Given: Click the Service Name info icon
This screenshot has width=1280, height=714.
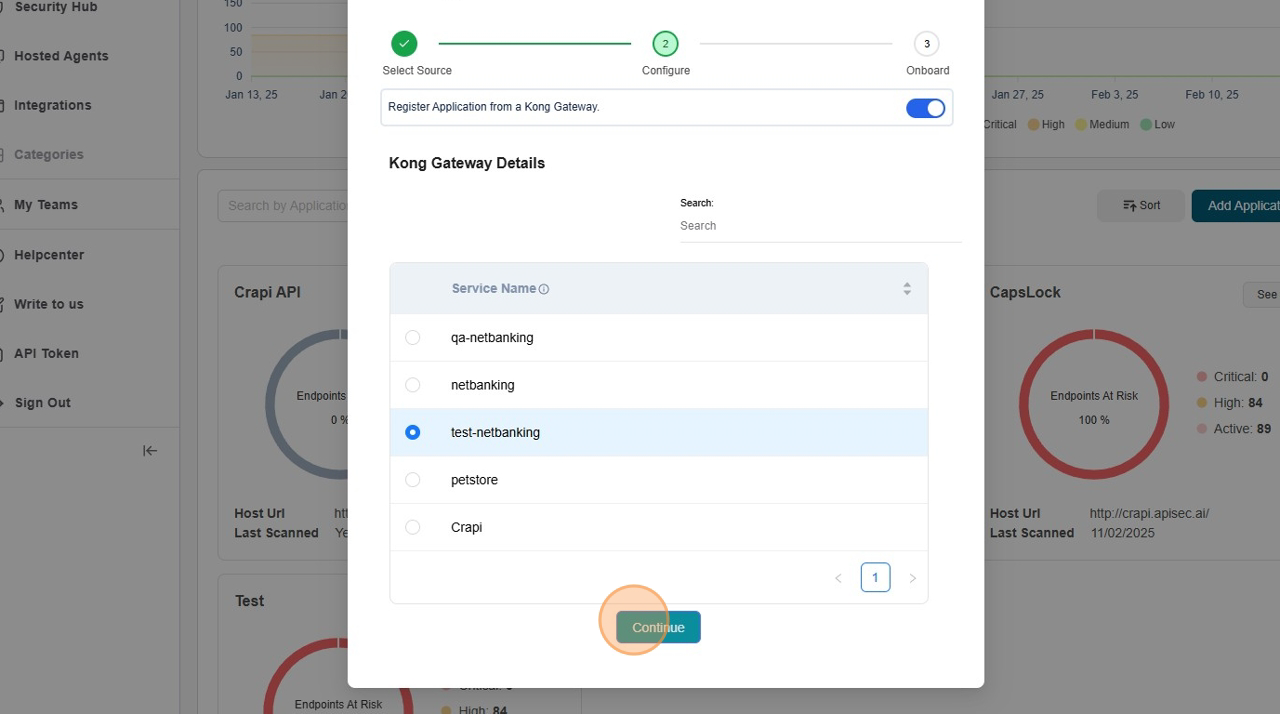Looking at the screenshot, I should (544, 290).
